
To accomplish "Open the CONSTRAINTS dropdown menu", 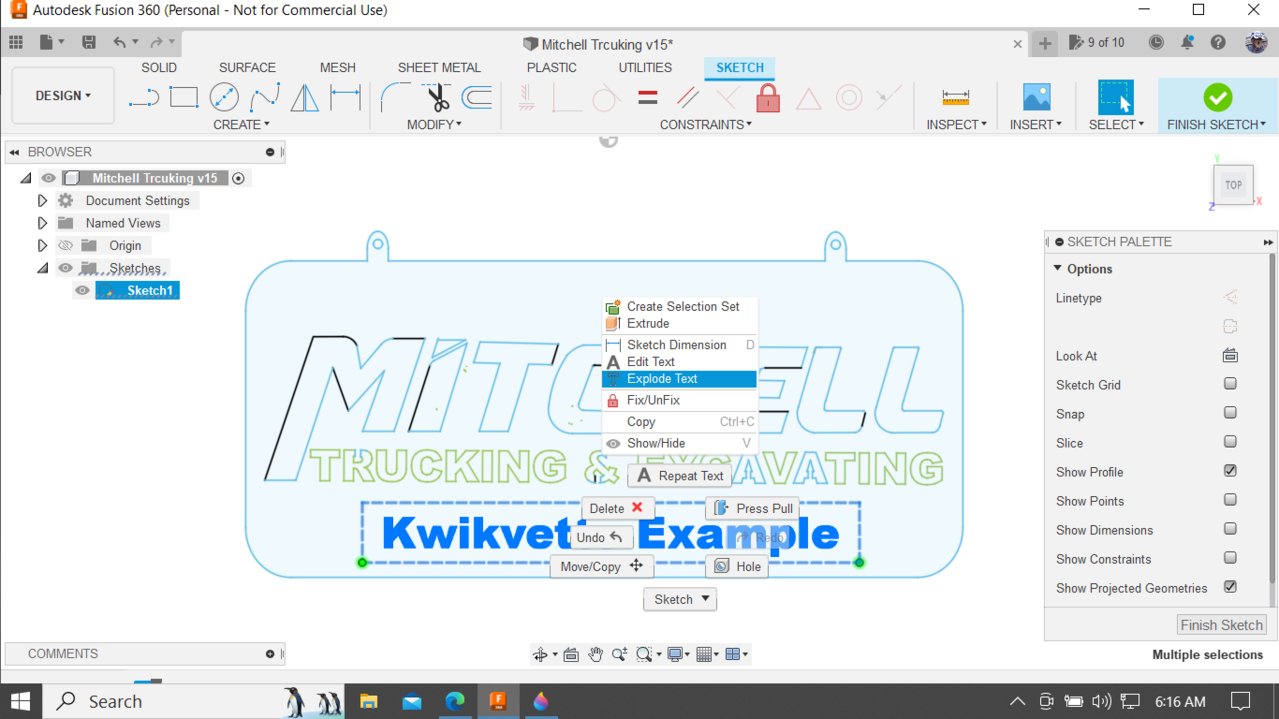I will [706, 125].
